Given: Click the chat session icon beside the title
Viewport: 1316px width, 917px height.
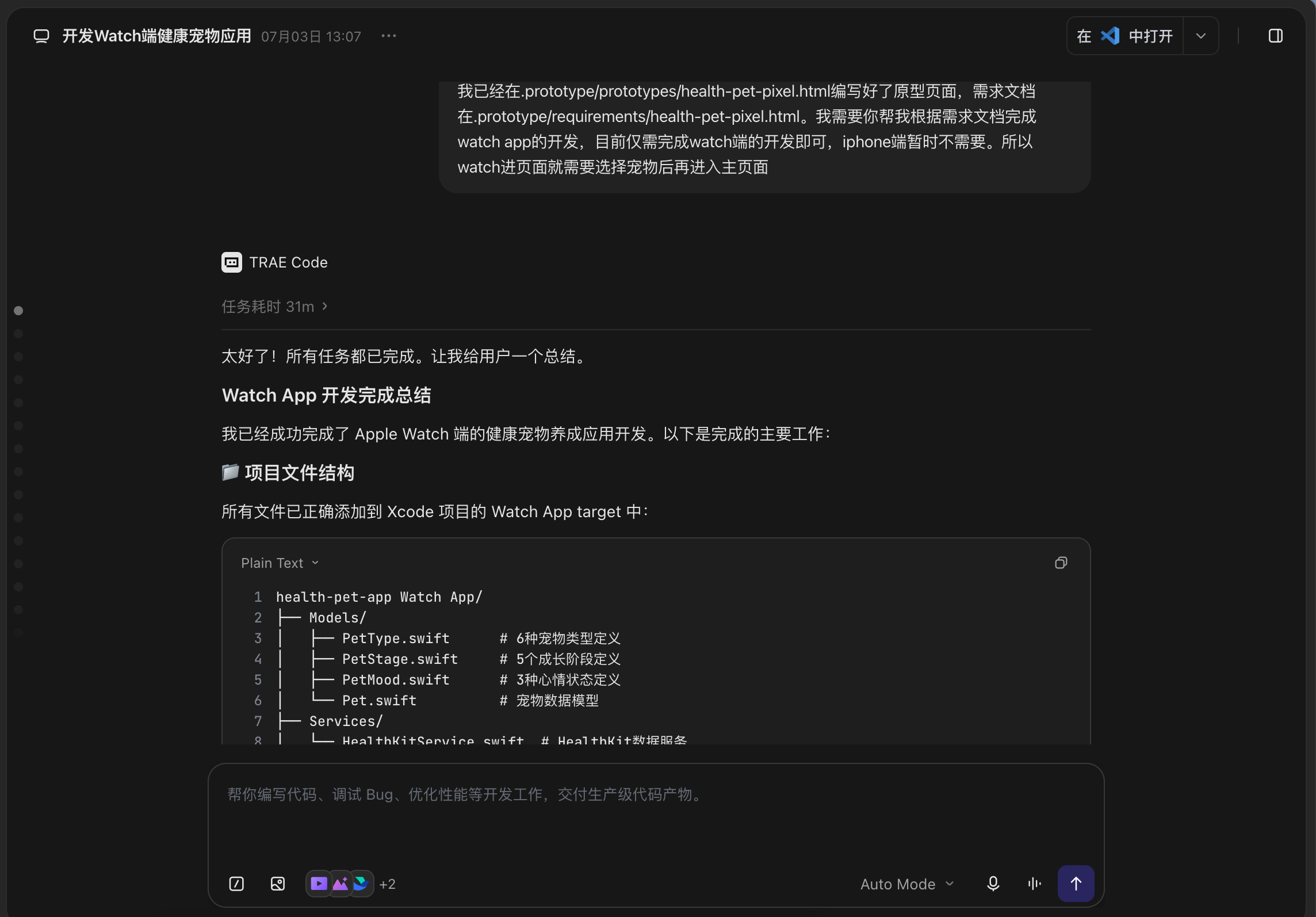Looking at the screenshot, I should 41,36.
